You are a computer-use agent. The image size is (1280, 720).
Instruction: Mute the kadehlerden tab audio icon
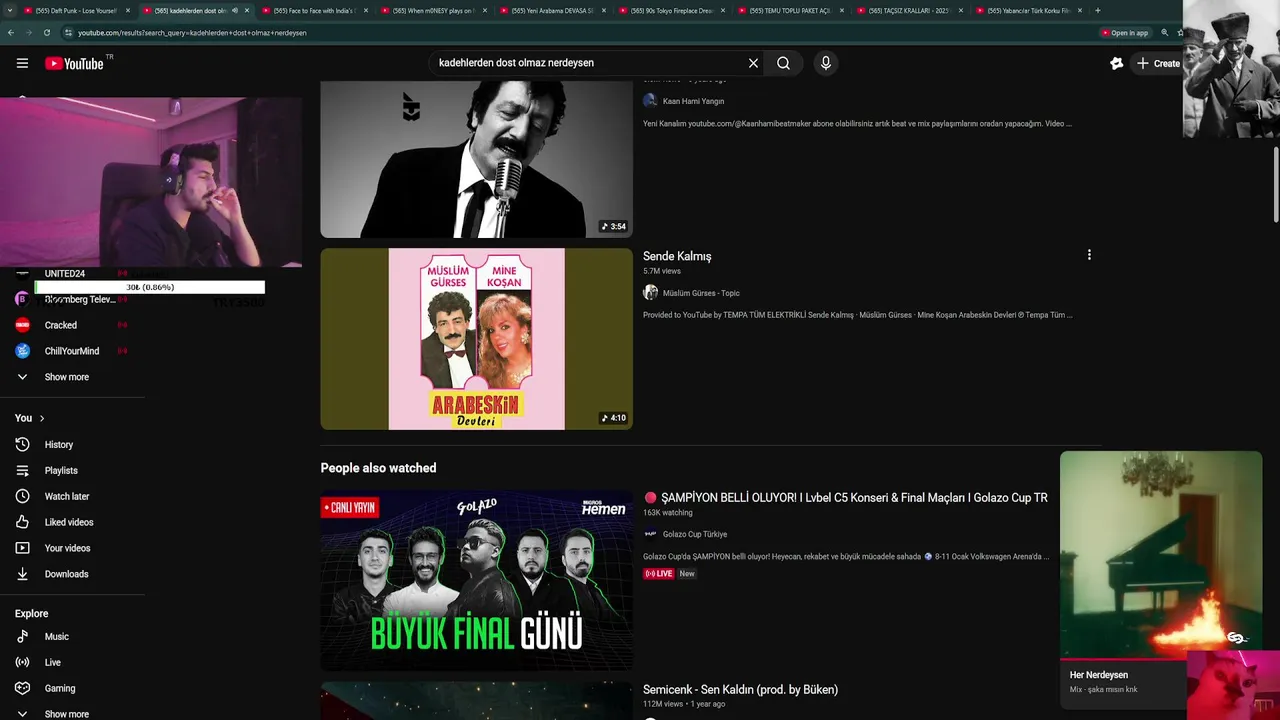pyautogui.click(x=235, y=11)
